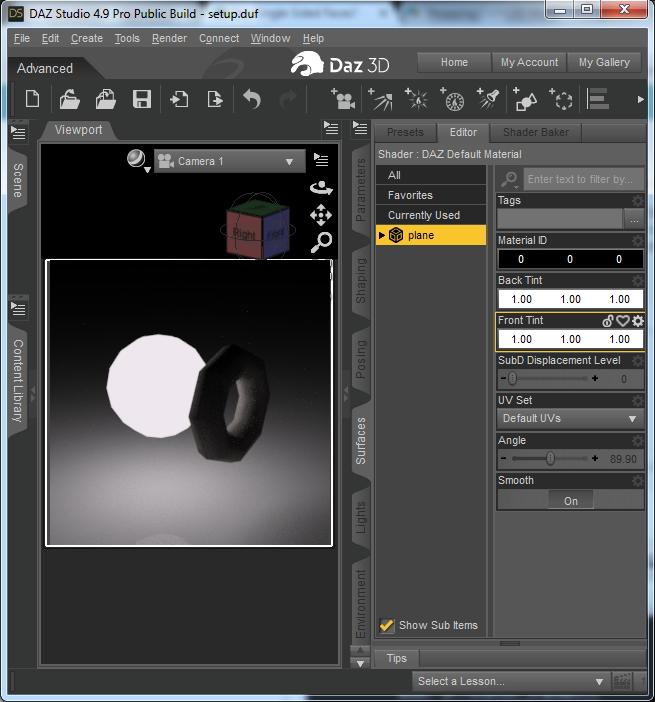Open the viewport options menu icon

(x=321, y=159)
